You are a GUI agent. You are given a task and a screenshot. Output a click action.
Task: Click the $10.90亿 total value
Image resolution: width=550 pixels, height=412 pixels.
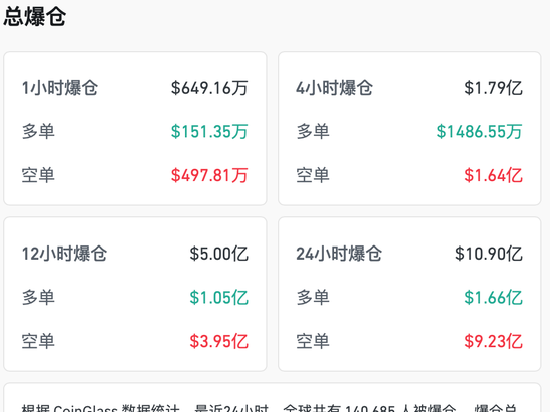(489, 254)
